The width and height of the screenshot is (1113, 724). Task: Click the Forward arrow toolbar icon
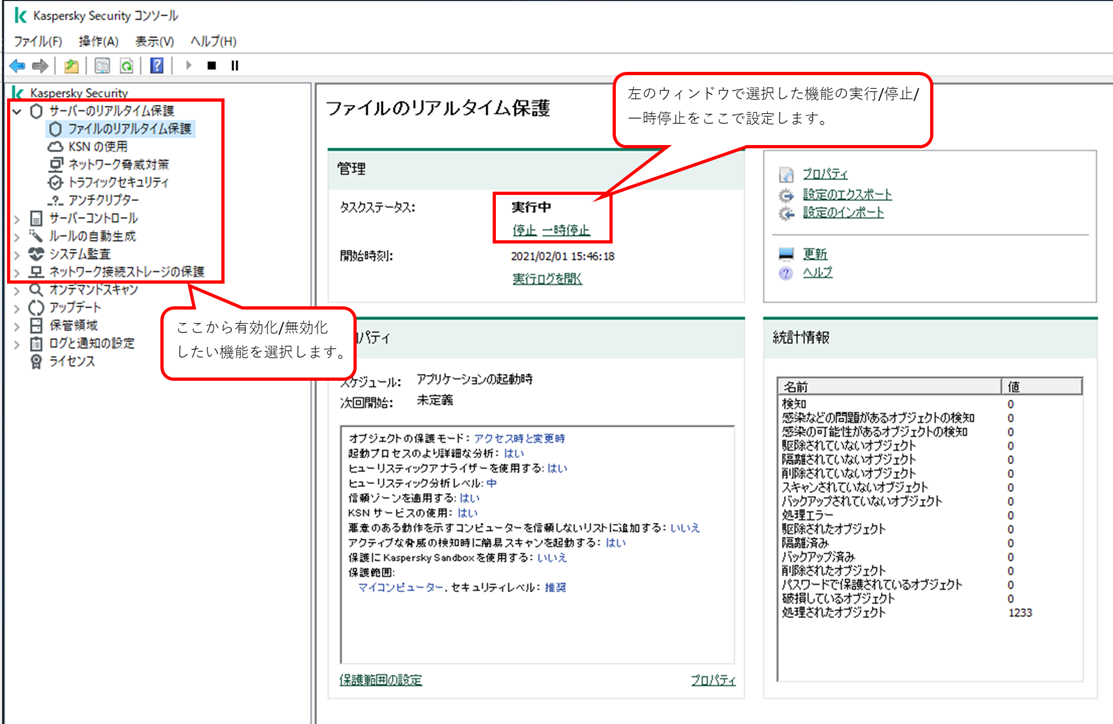point(40,66)
